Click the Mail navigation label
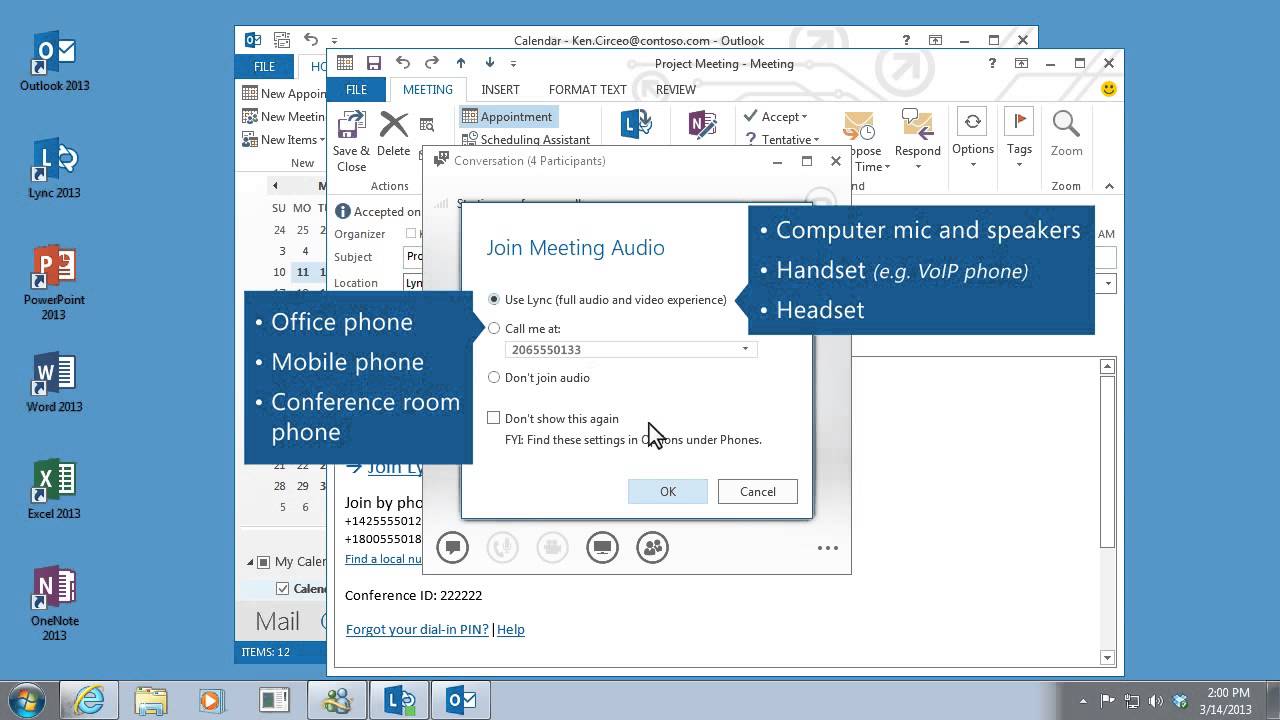Screen dimensions: 1280x720 coord(277,621)
